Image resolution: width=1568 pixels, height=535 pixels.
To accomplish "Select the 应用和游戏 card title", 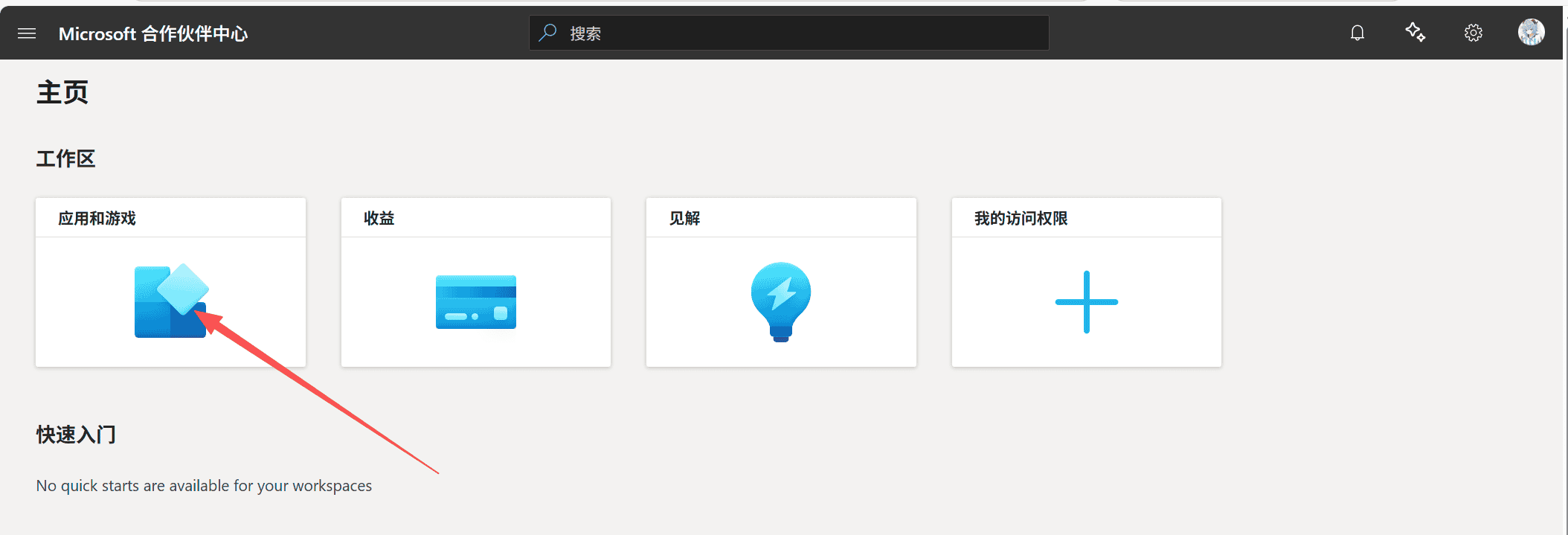I will tap(97, 218).
